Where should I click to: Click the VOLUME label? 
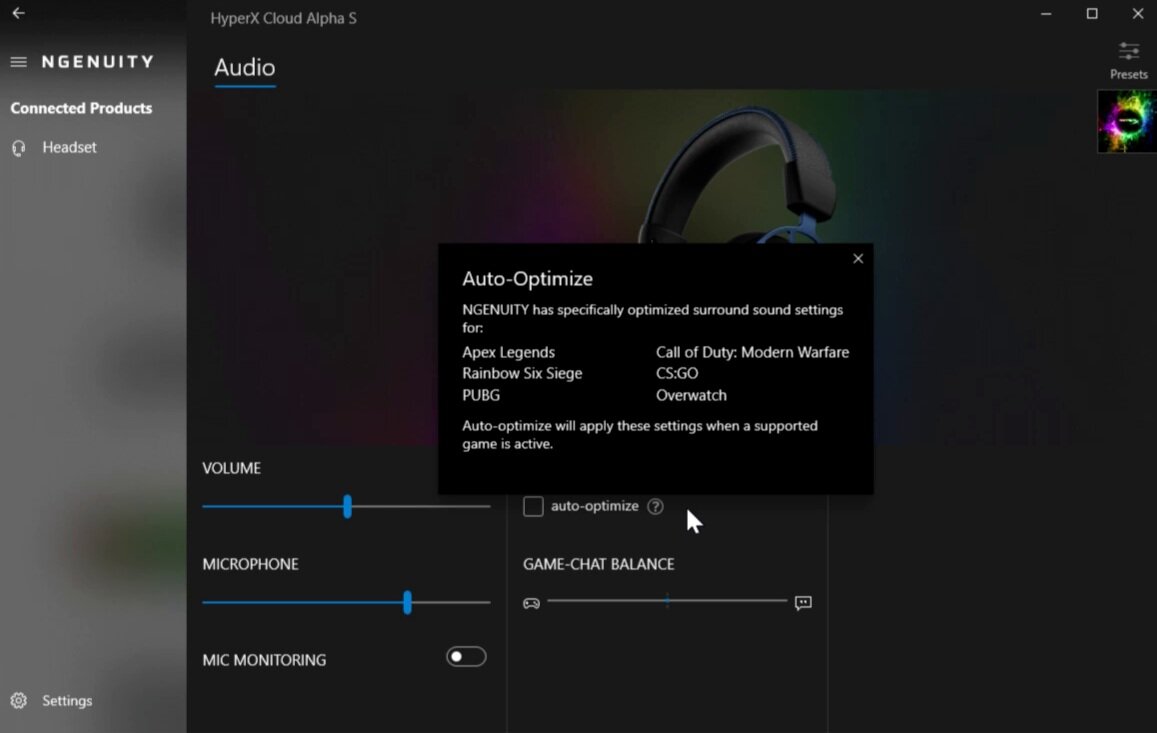tap(232, 469)
